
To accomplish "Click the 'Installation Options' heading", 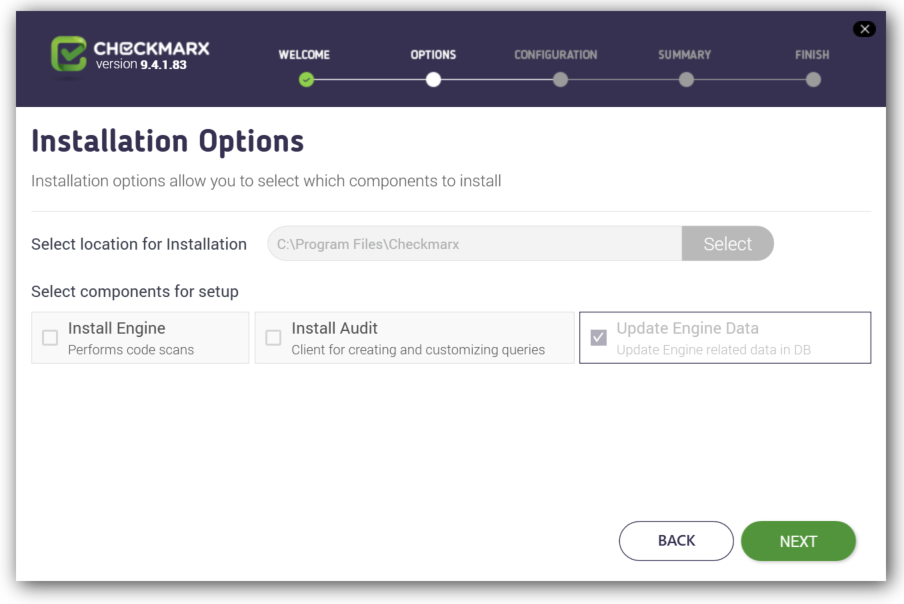I will point(167,141).
